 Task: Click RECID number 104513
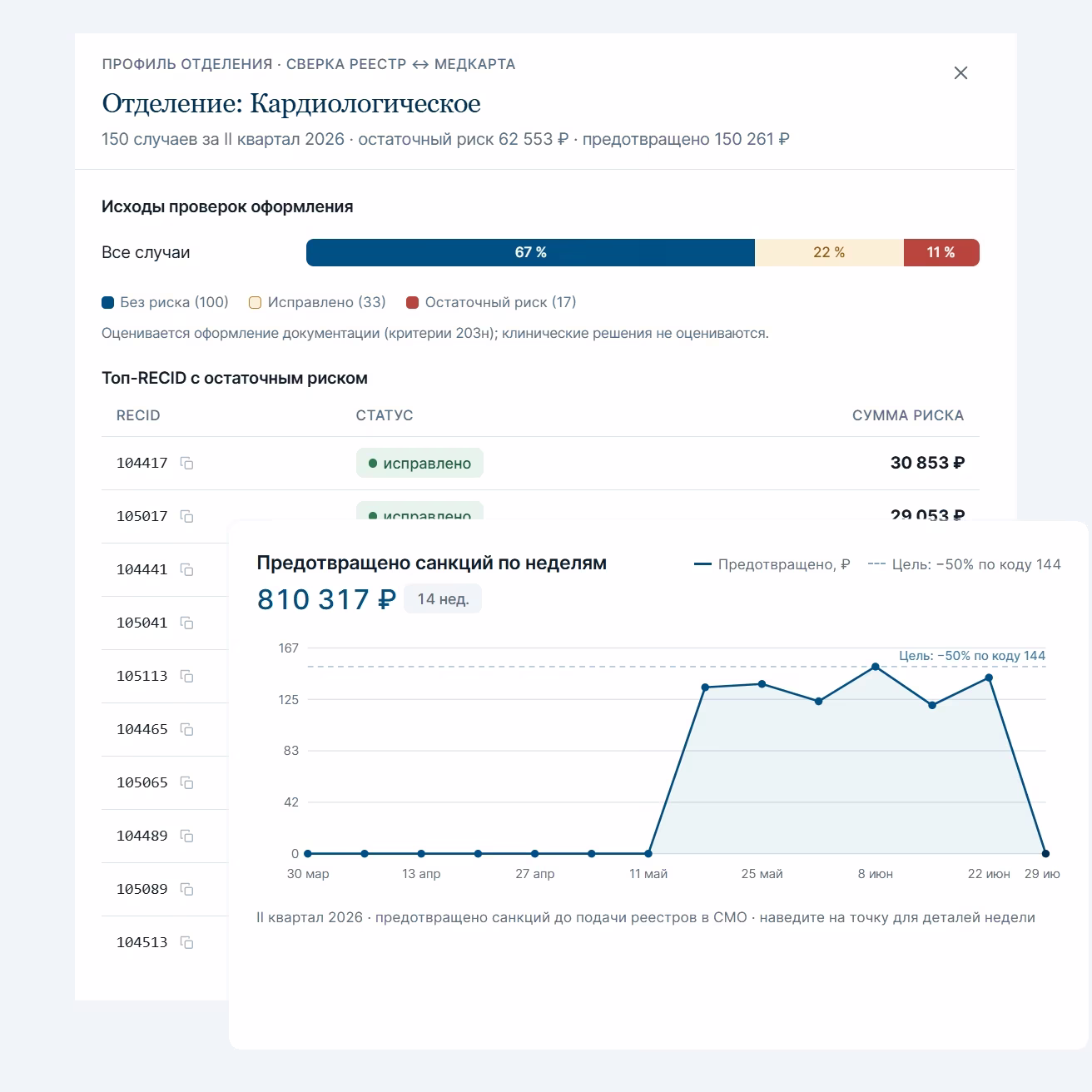coord(142,942)
